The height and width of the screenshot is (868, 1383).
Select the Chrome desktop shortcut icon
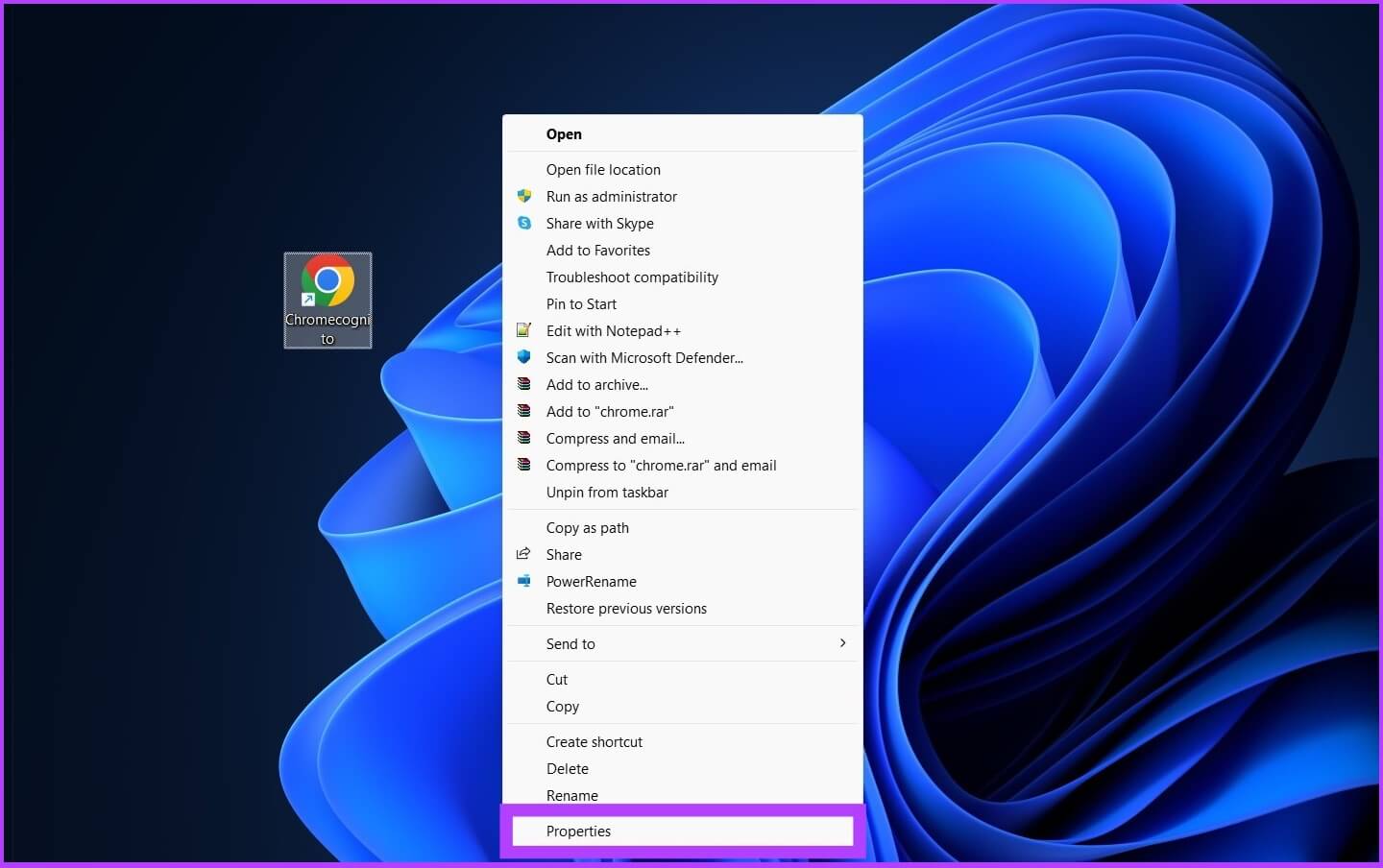pyautogui.click(x=328, y=300)
